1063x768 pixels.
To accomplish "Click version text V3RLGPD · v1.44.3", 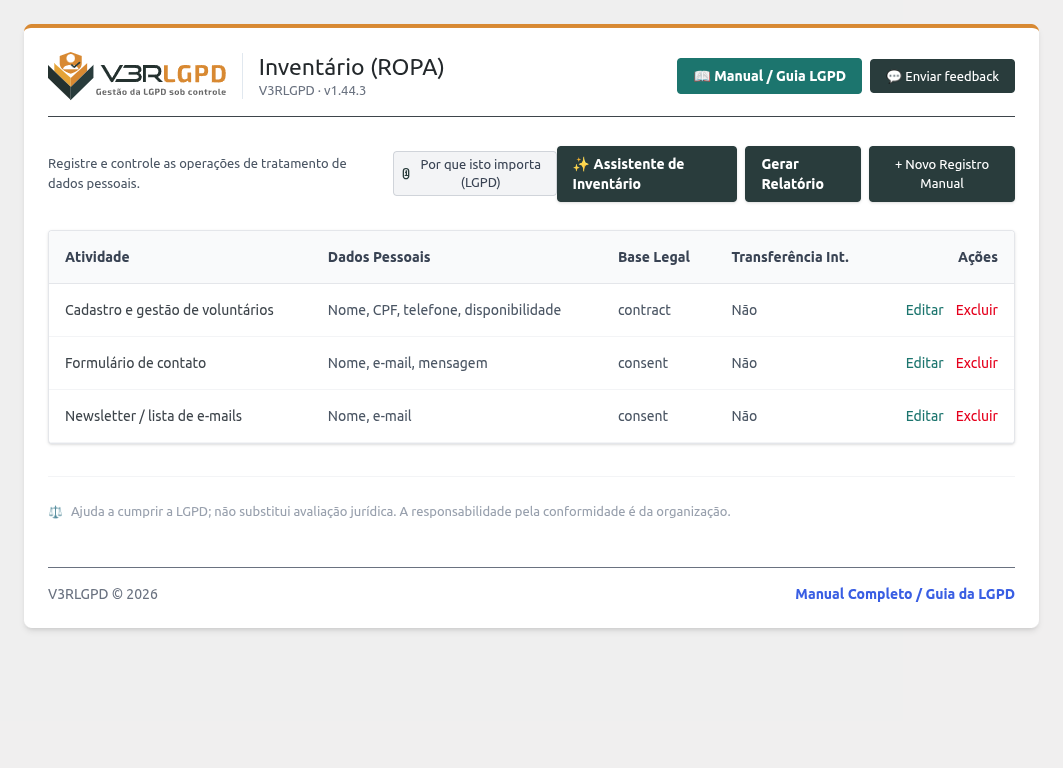I will coord(312,90).
